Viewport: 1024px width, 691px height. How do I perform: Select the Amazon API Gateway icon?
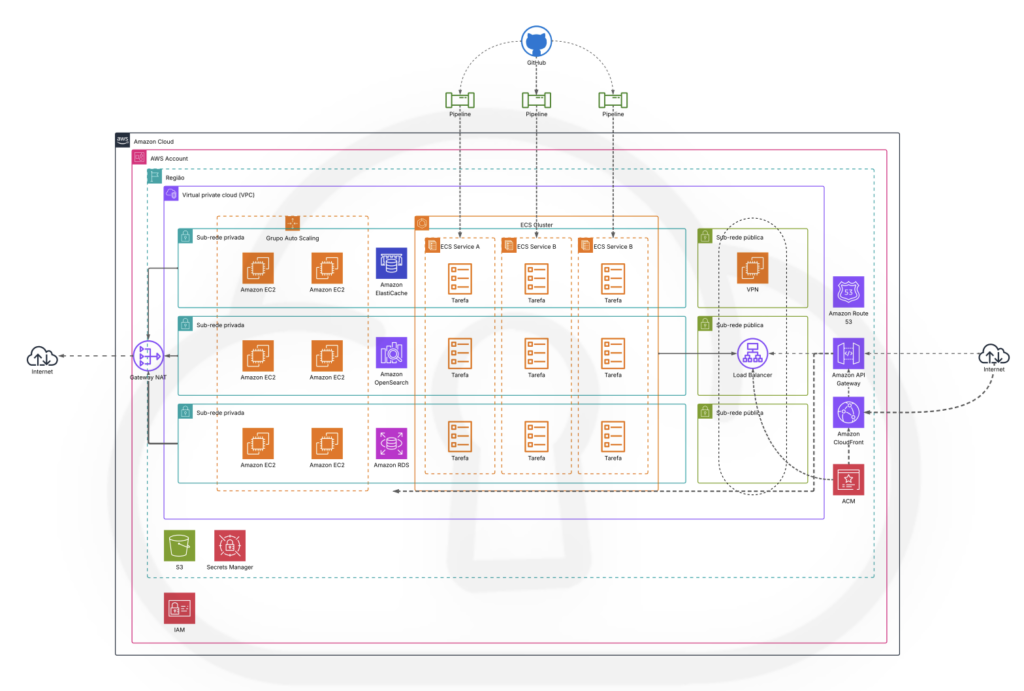848,353
